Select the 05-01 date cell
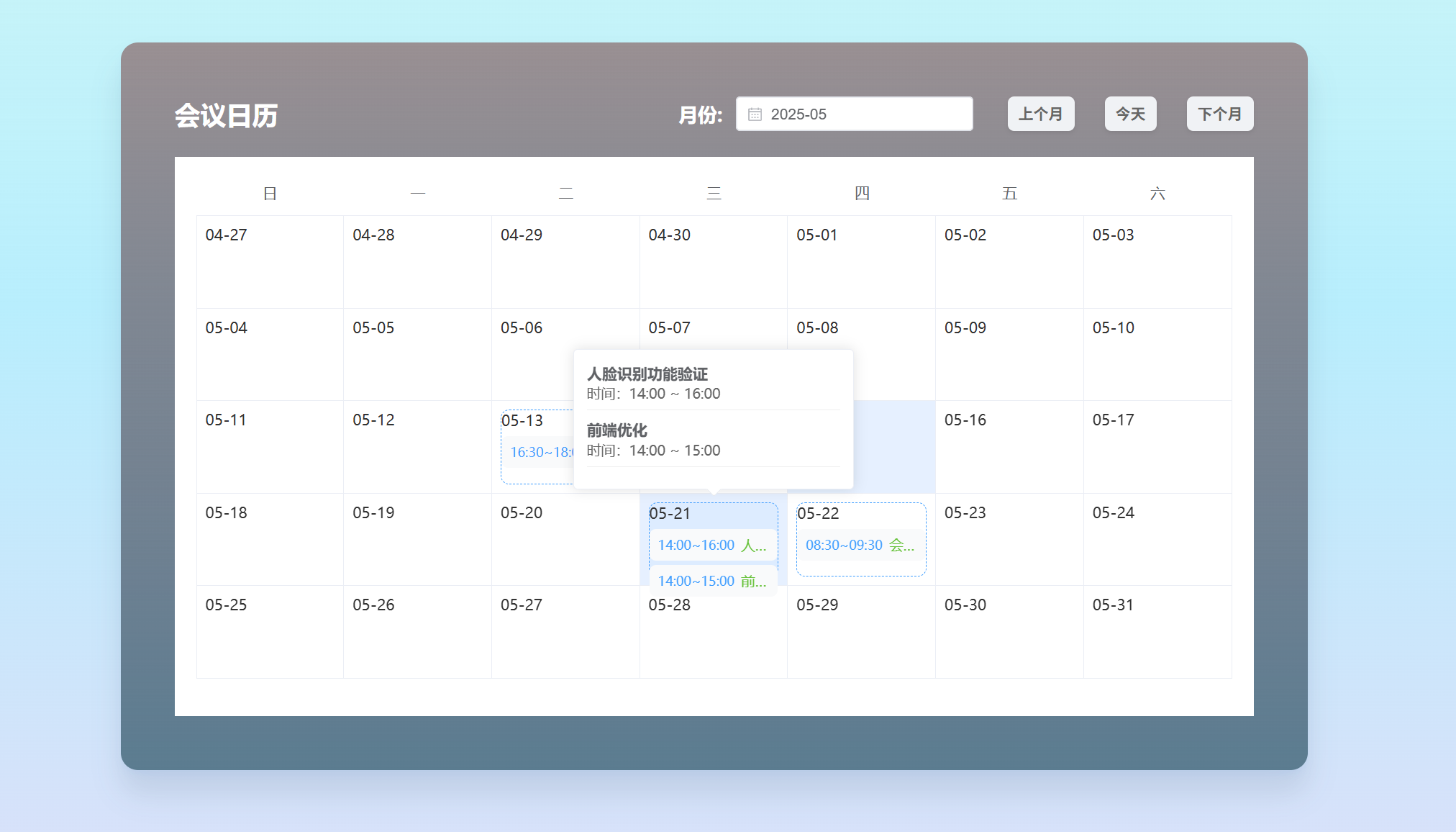 tap(861, 262)
